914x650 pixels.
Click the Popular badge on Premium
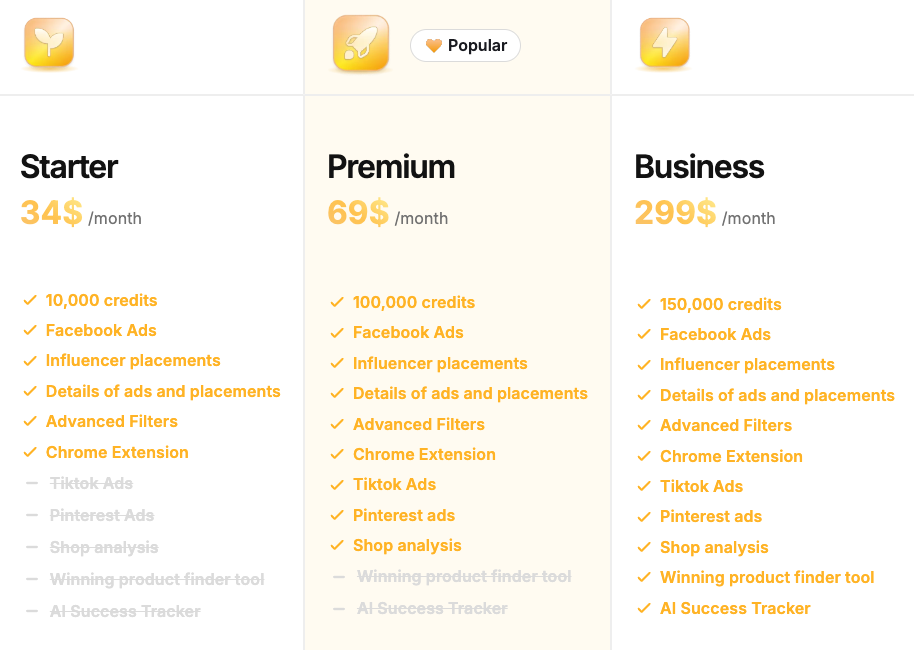coord(465,45)
